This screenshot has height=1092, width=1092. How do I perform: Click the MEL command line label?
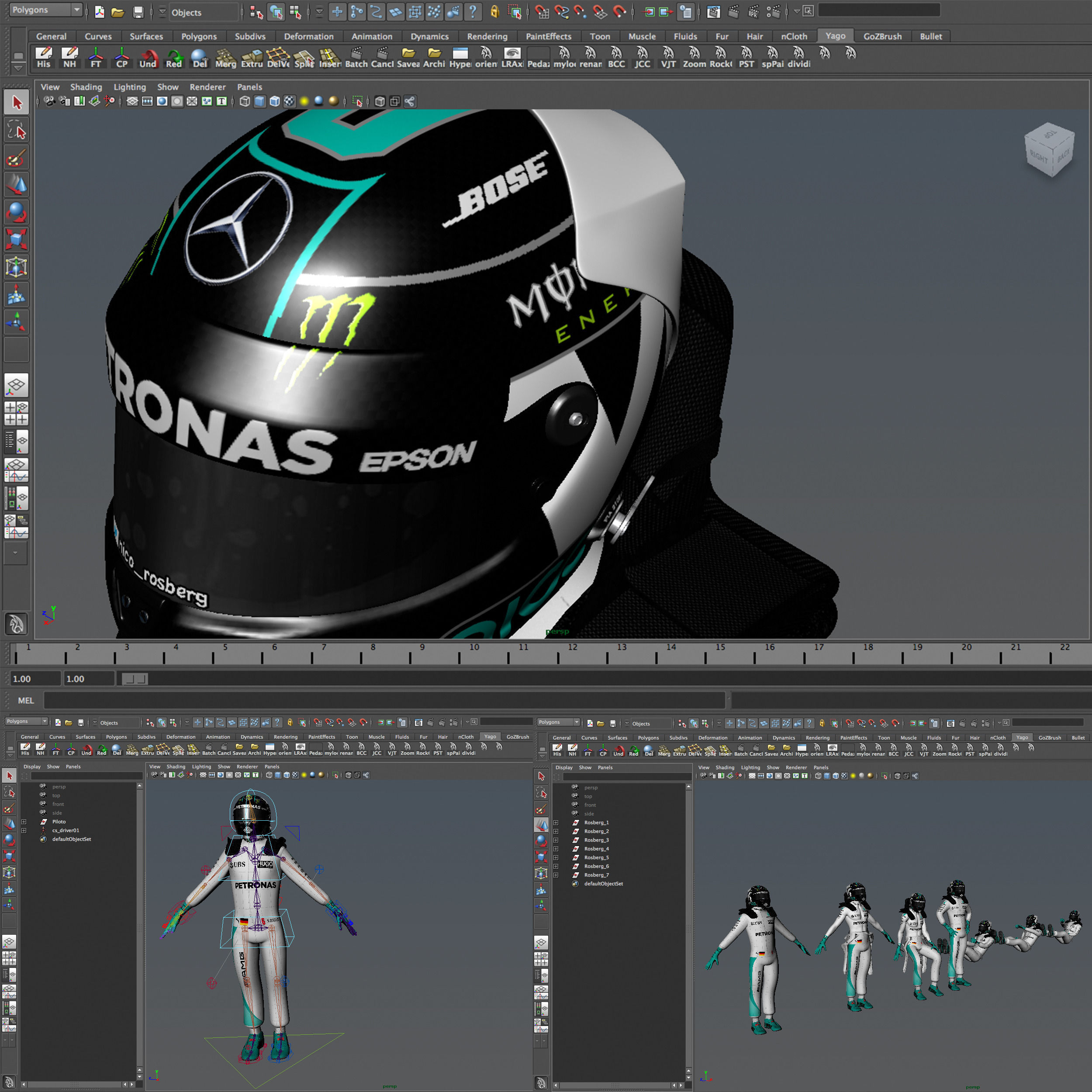[26, 700]
